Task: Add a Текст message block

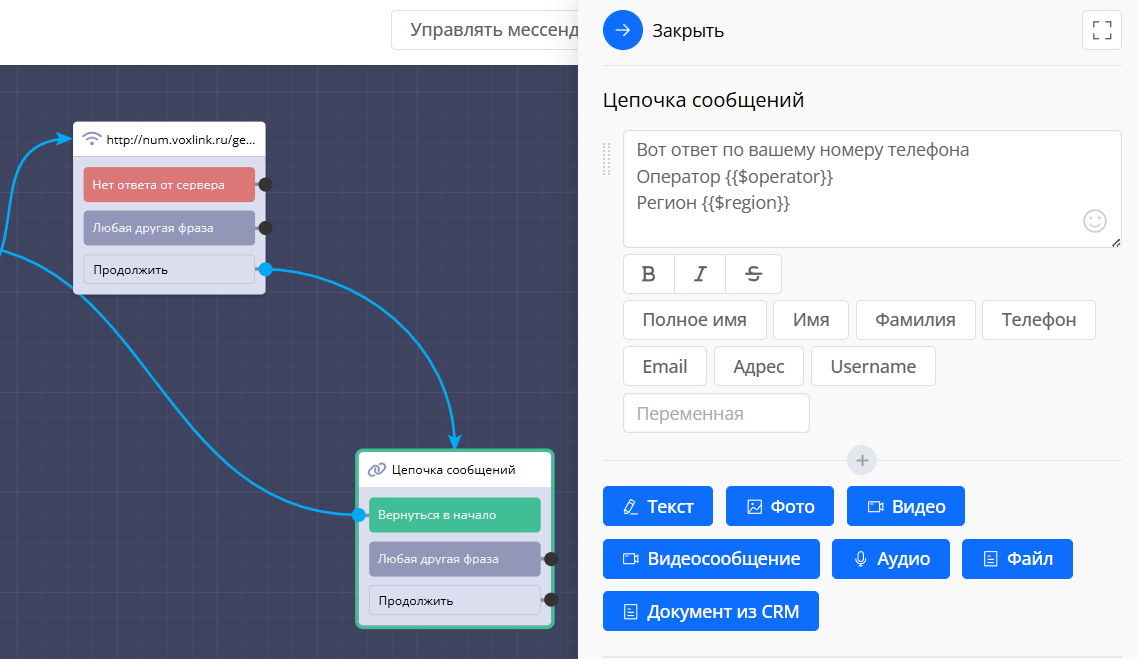Action: point(657,506)
